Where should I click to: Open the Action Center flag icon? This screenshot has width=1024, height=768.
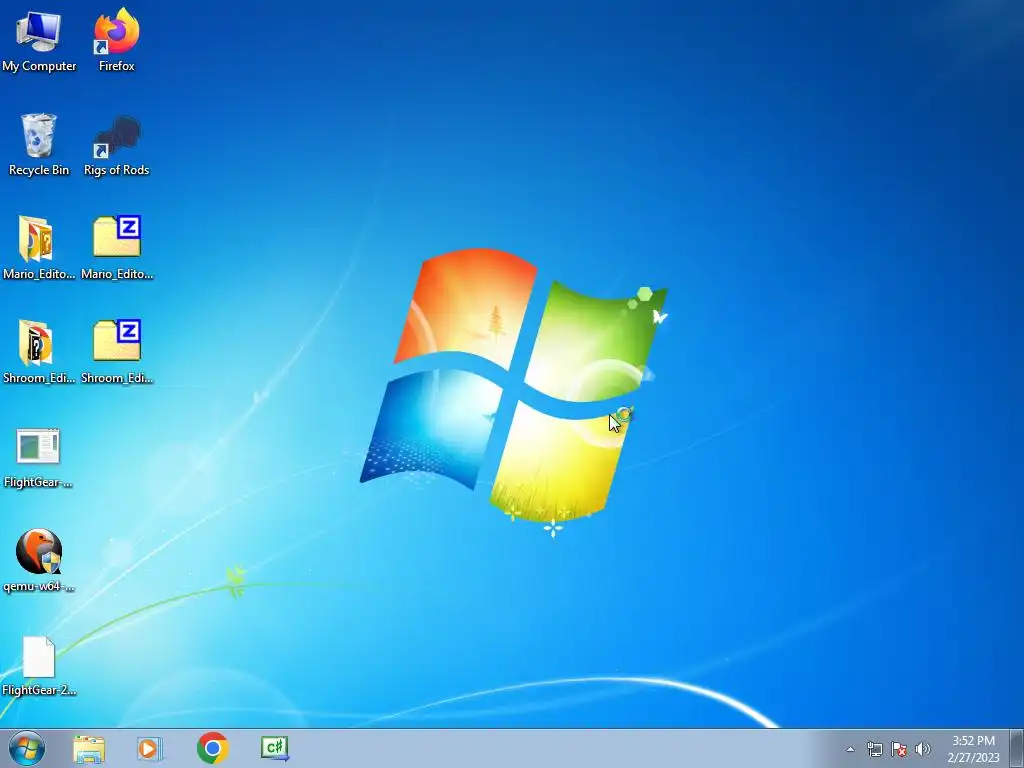click(x=899, y=749)
